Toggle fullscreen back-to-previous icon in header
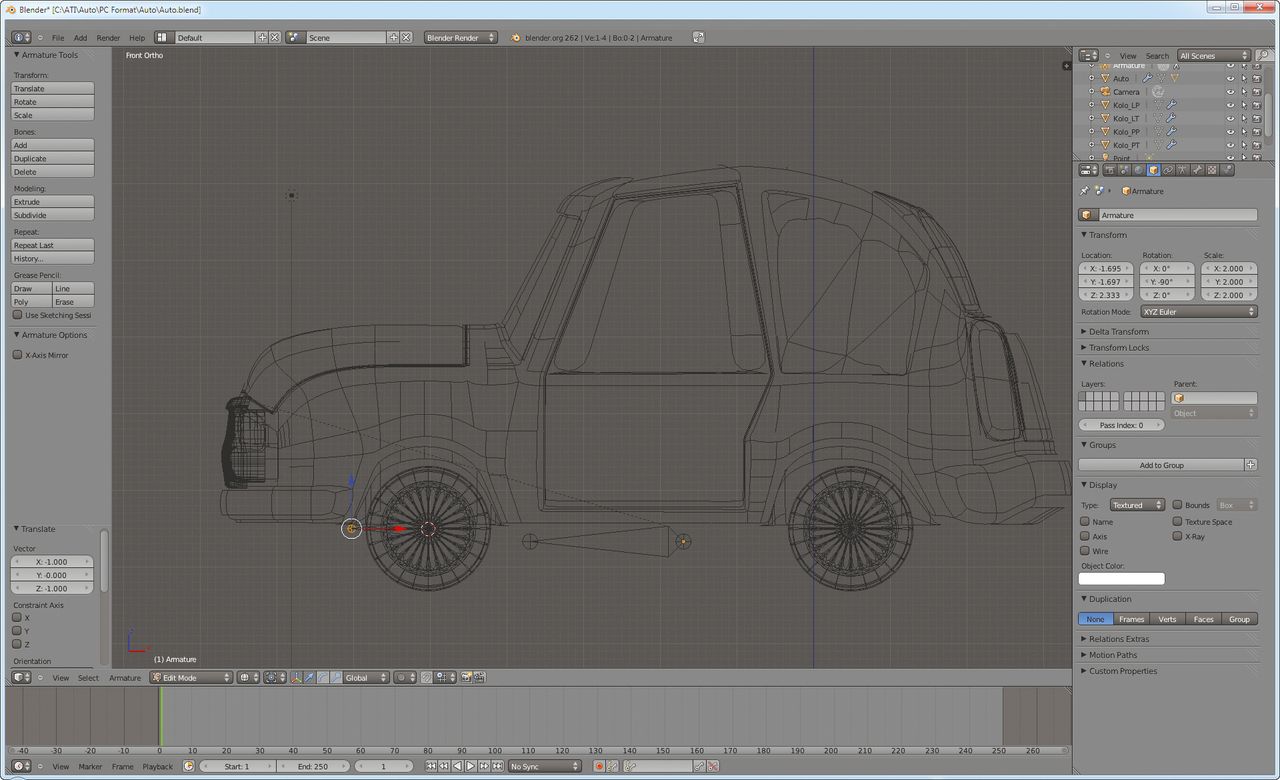1280x780 pixels. click(698, 37)
